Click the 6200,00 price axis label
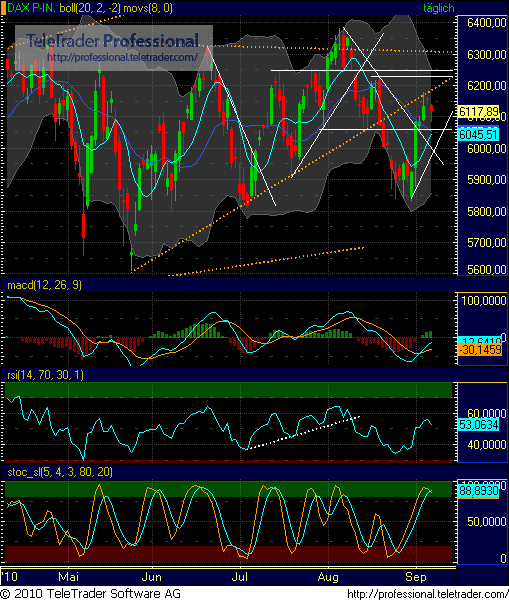 click(x=486, y=85)
